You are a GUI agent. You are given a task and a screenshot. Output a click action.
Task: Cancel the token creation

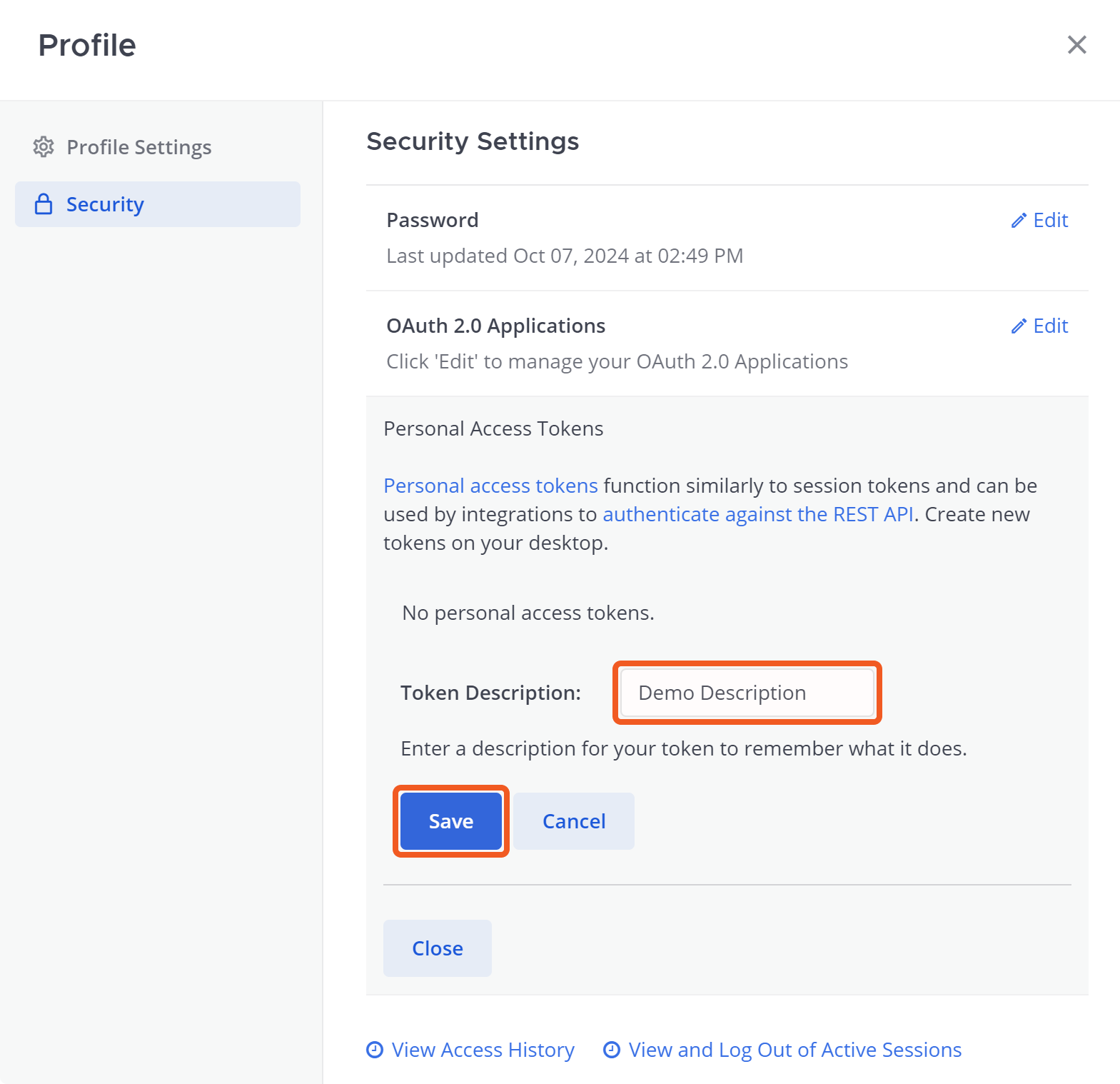574,821
